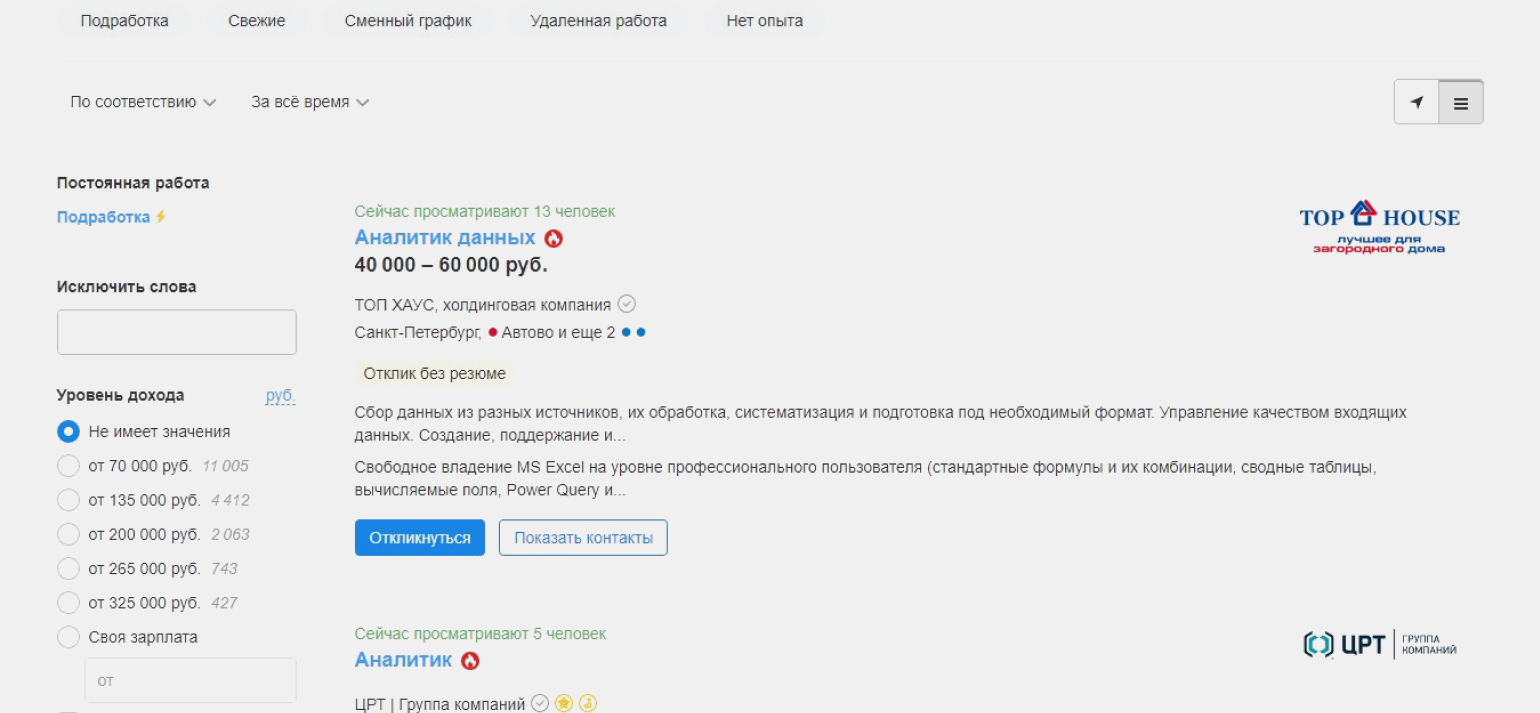The height and width of the screenshot is (713, 1540).
Task: Select the "от 200 000 руб." income radio
Action: click(x=68, y=535)
